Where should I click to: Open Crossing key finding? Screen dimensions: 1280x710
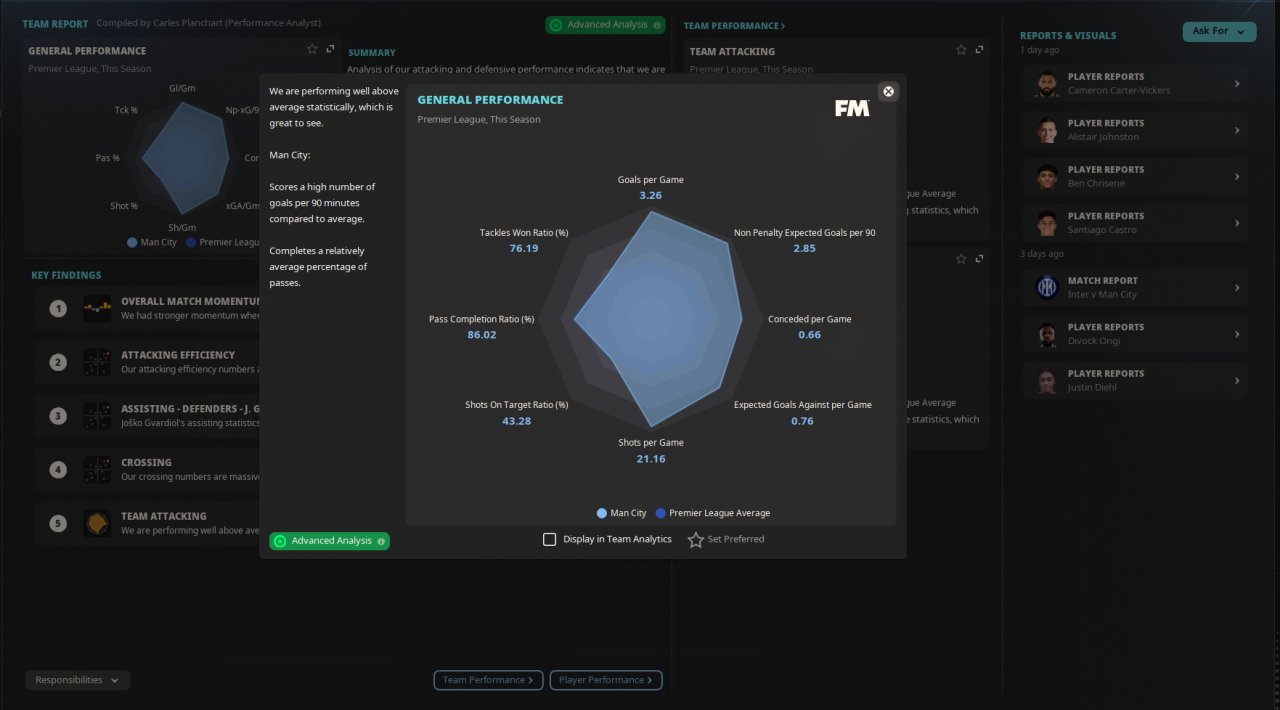(x=147, y=470)
